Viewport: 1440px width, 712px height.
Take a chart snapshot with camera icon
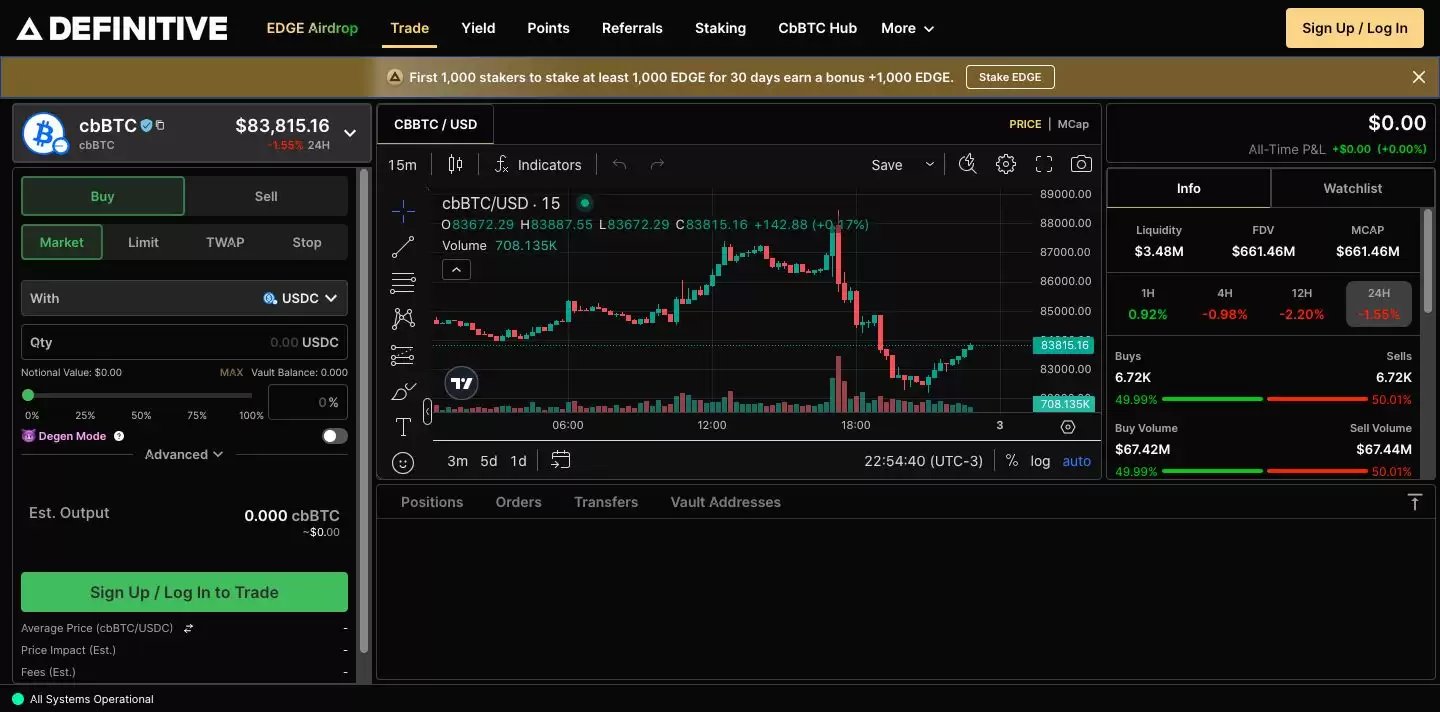[1081, 165]
